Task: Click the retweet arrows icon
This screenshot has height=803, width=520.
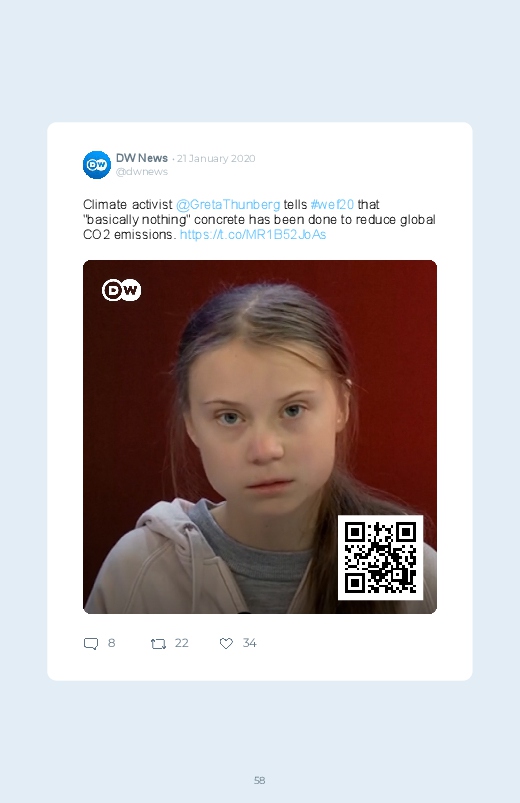Action: click(158, 644)
